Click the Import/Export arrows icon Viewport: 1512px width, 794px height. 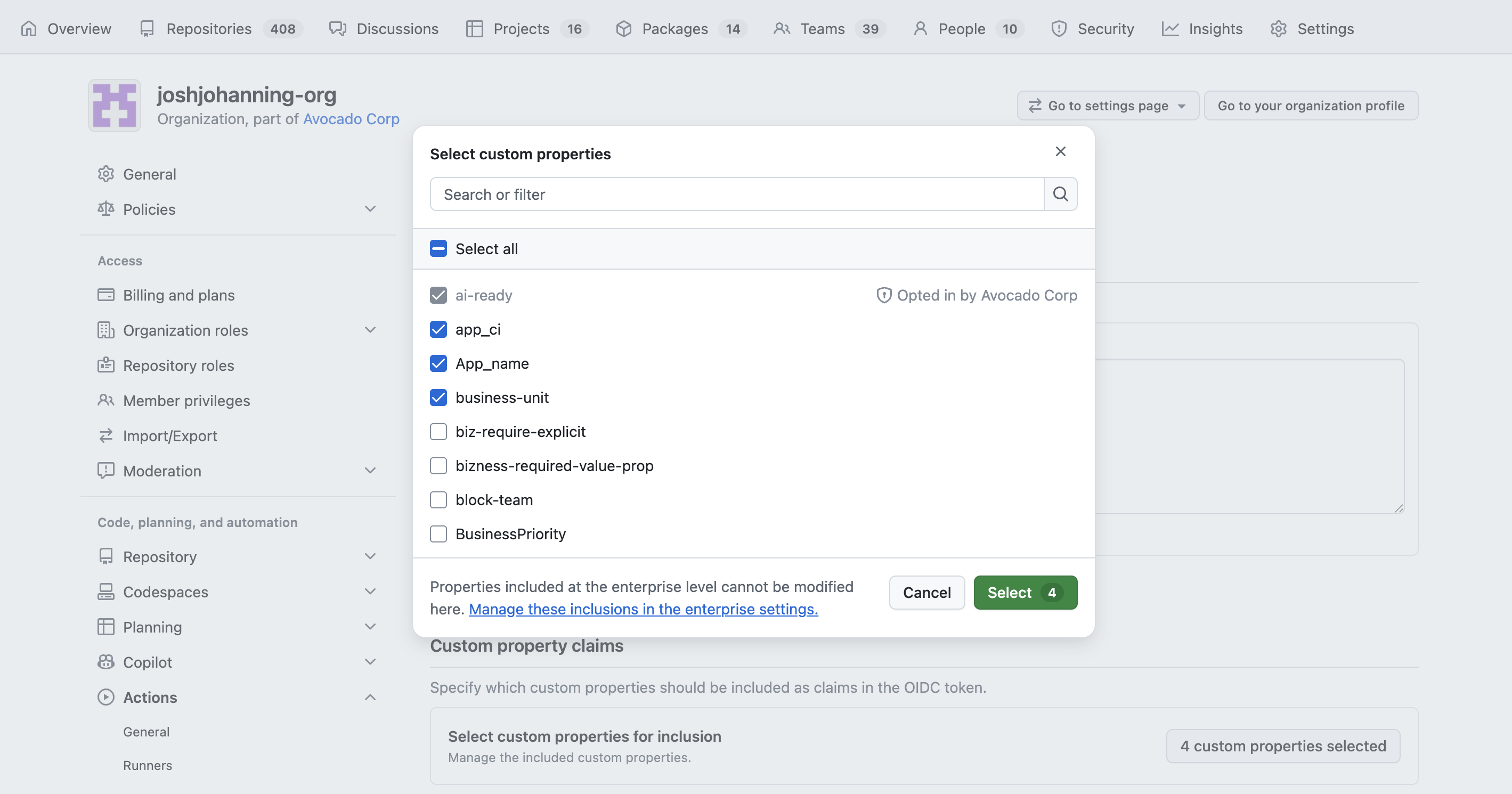coord(105,436)
